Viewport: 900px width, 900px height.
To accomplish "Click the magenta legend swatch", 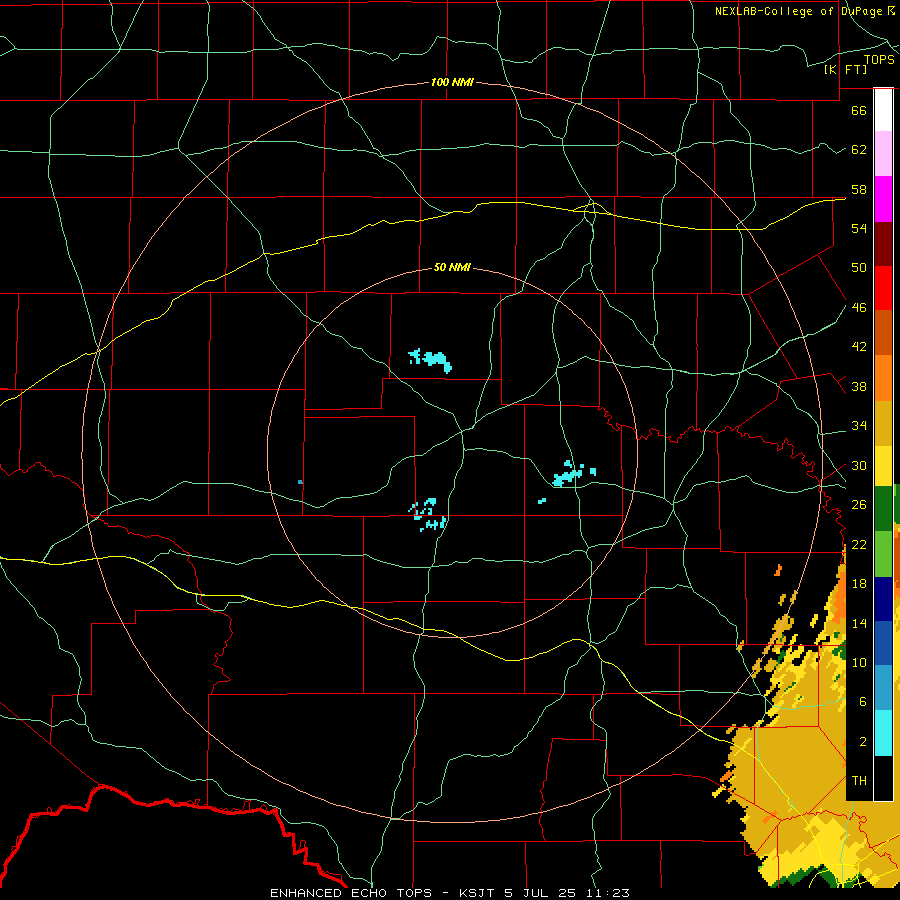I will click(883, 199).
